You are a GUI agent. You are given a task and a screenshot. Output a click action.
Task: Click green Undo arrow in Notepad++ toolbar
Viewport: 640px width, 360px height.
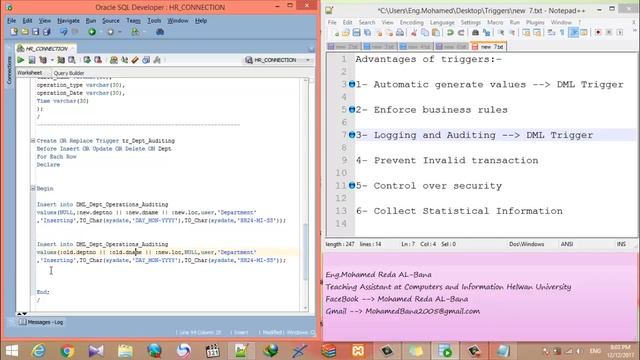[450, 33]
